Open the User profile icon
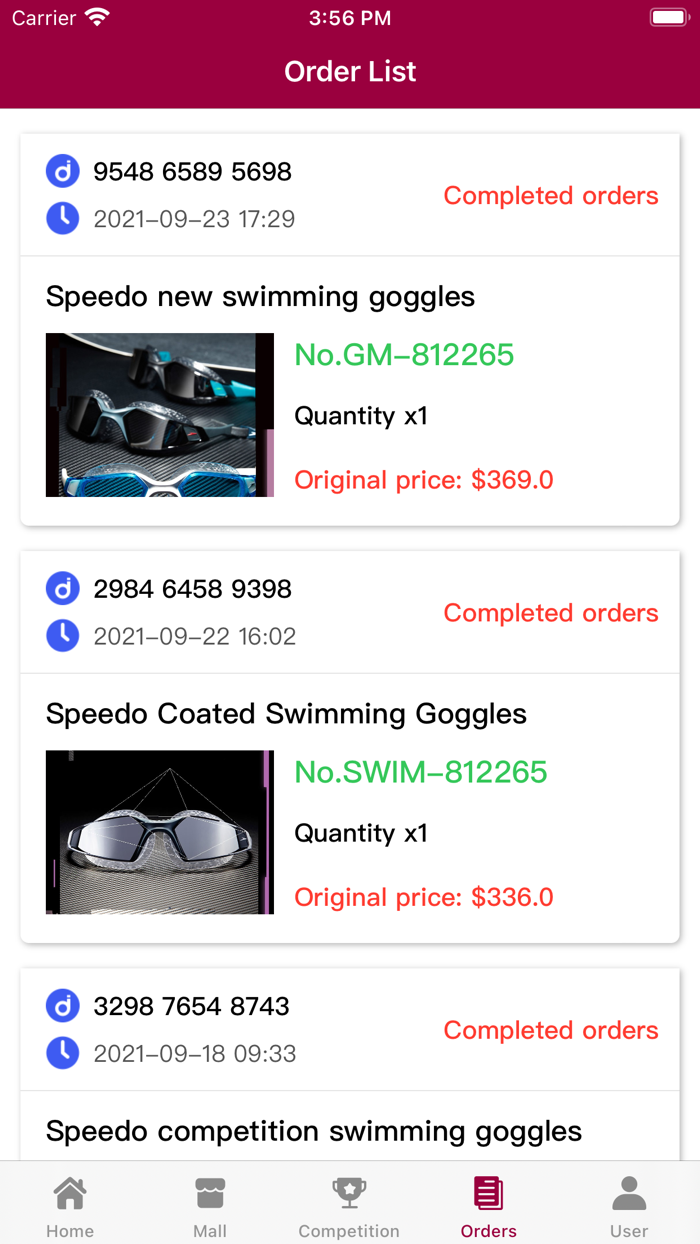Screen dimensions: 700x1244 point(629,1190)
